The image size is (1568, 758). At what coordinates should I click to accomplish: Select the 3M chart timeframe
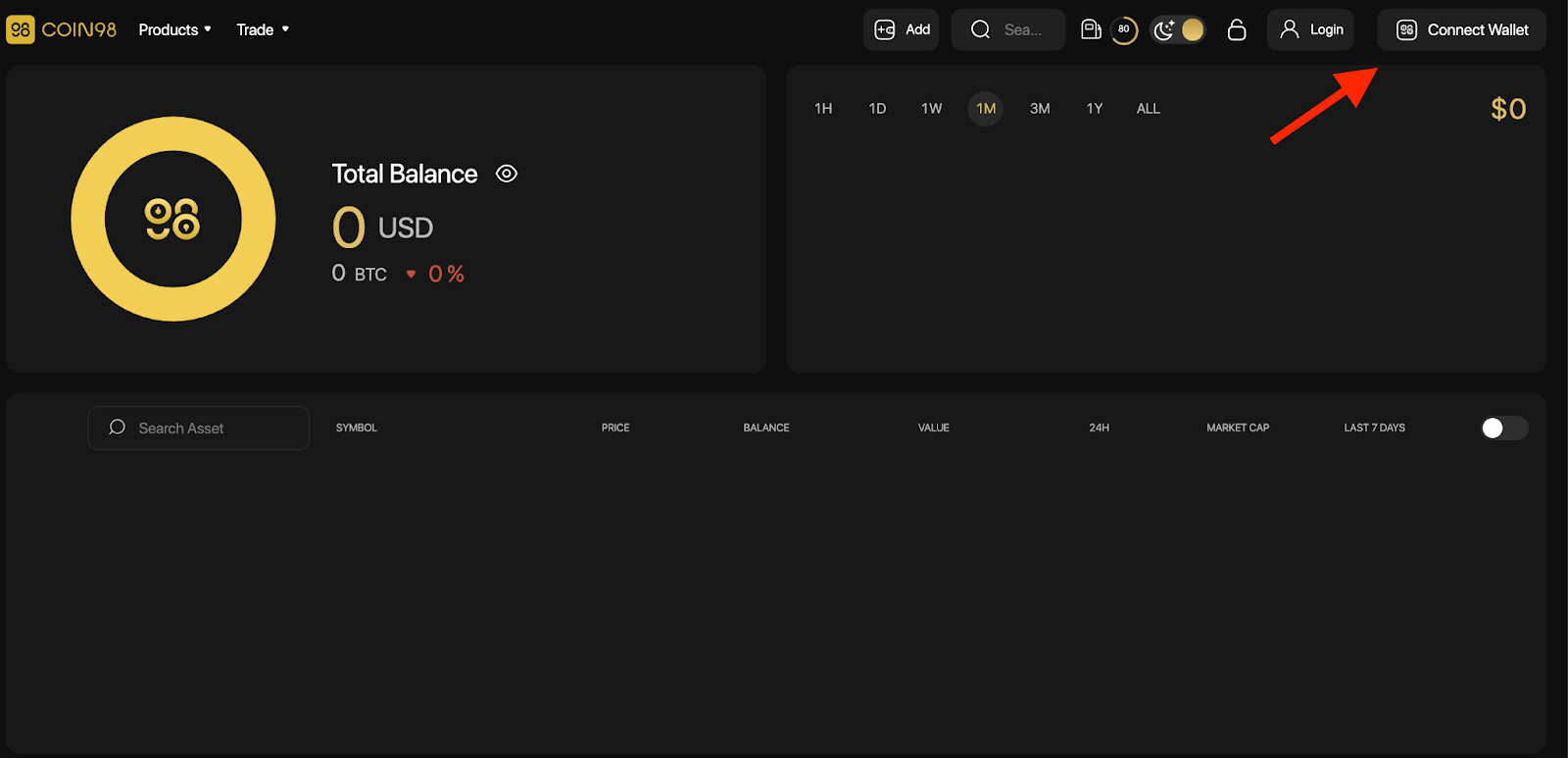pos(1040,108)
